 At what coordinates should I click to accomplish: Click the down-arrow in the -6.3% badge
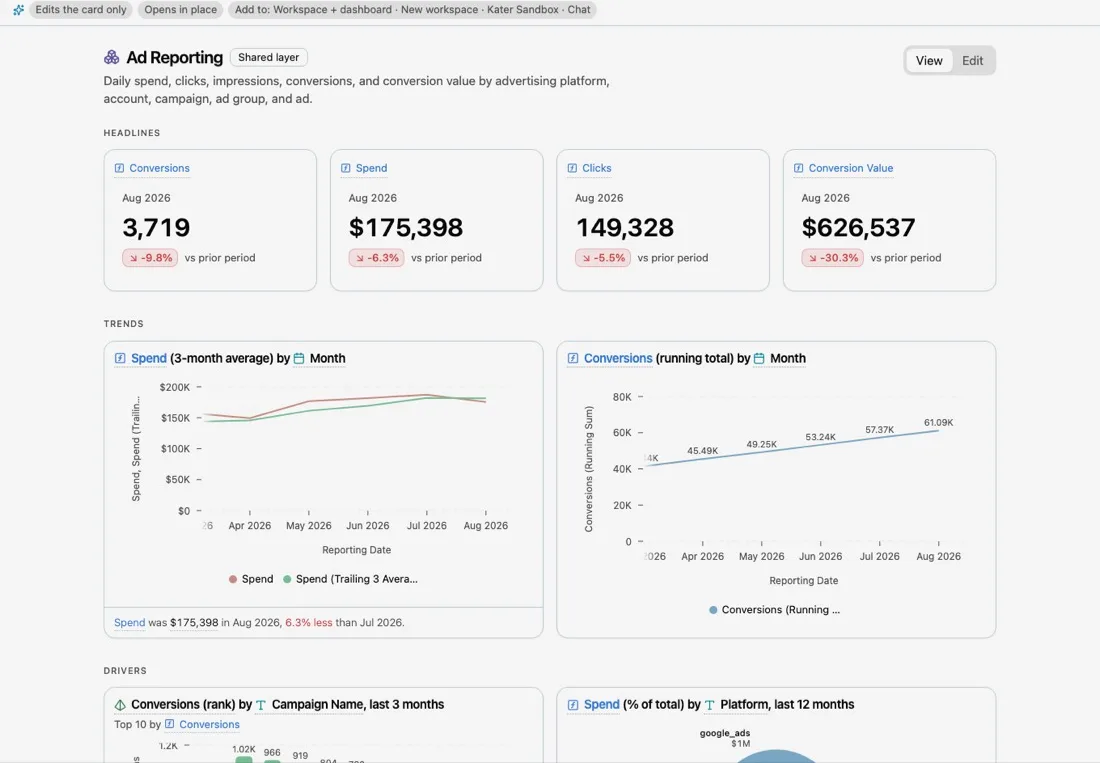point(360,258)
